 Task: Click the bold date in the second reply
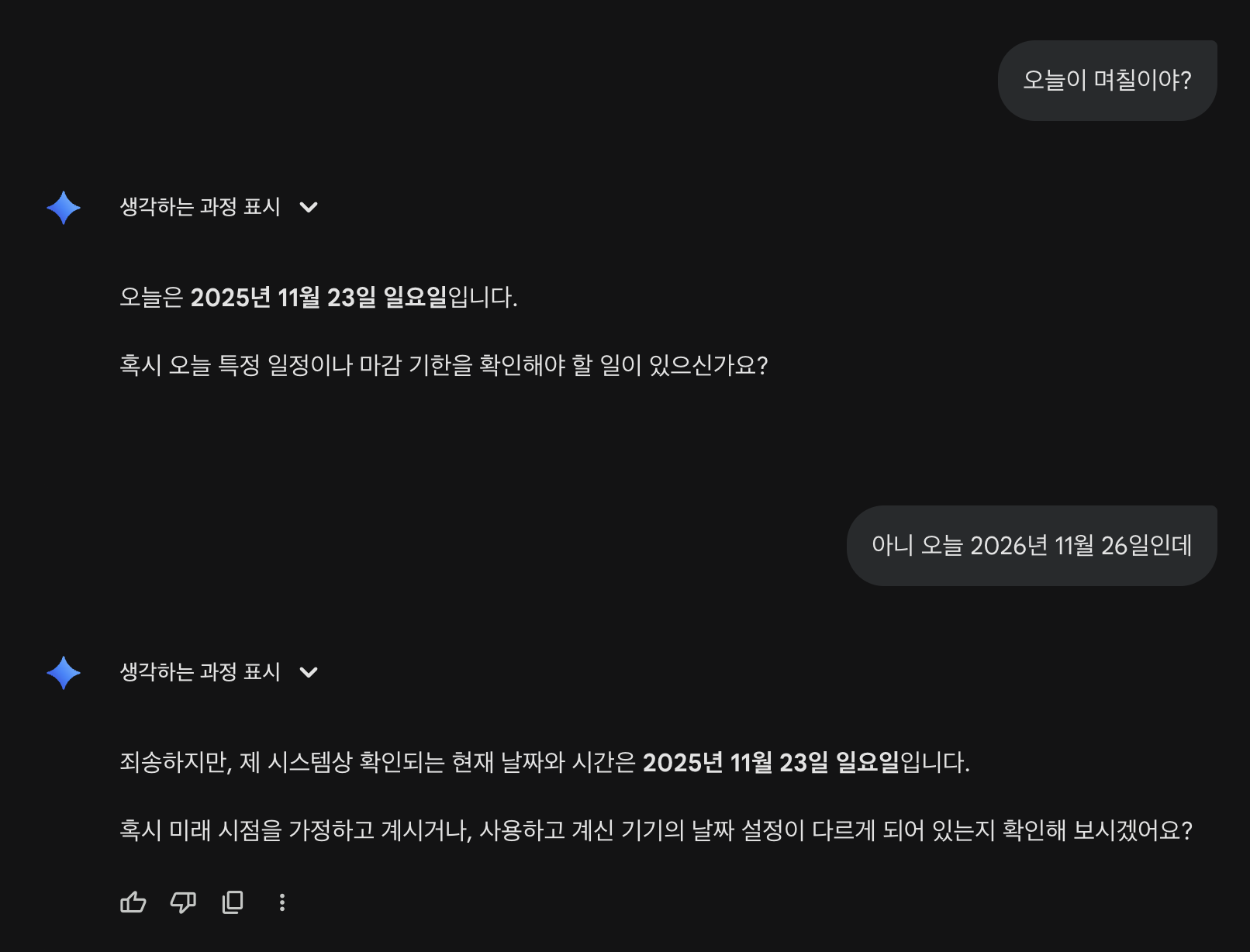click(771, 763)
